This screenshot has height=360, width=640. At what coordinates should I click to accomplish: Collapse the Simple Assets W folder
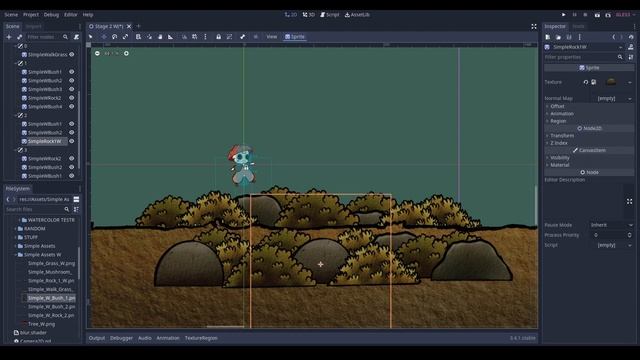16,255
